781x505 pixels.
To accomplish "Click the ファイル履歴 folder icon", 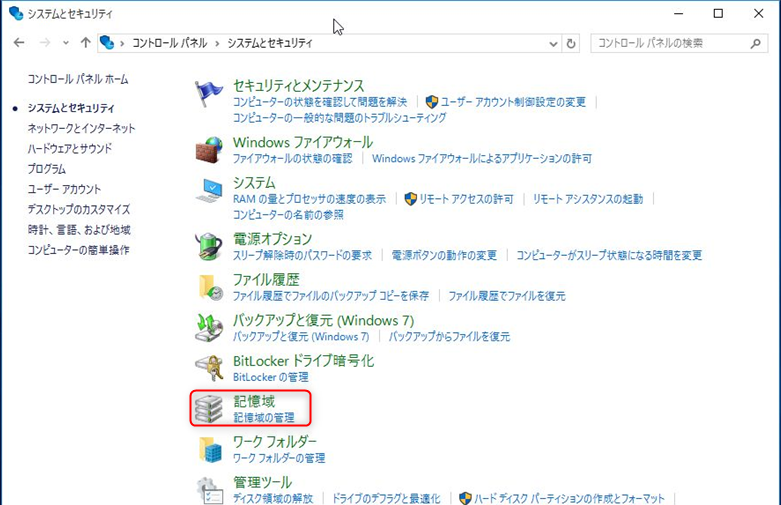I will (x=210, y=287).
